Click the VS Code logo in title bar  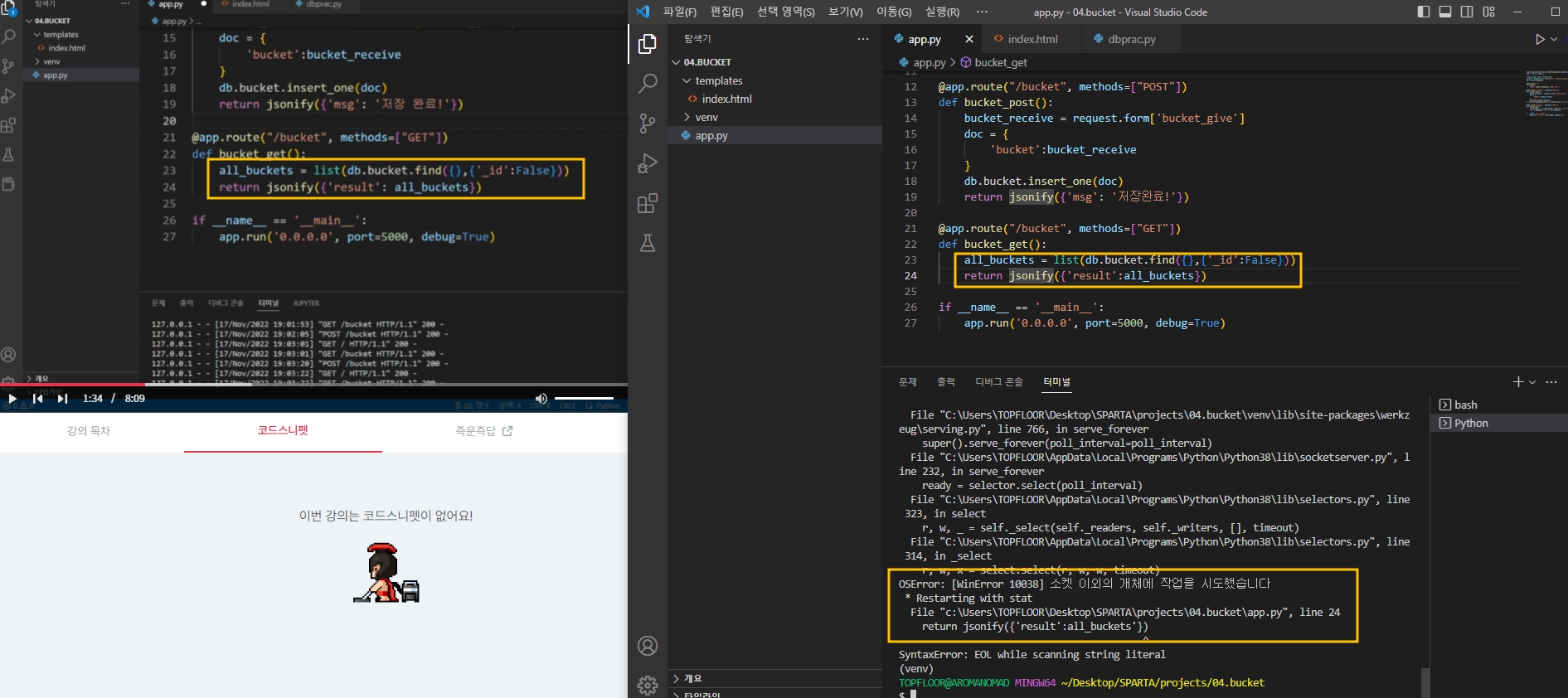[643, 12]
